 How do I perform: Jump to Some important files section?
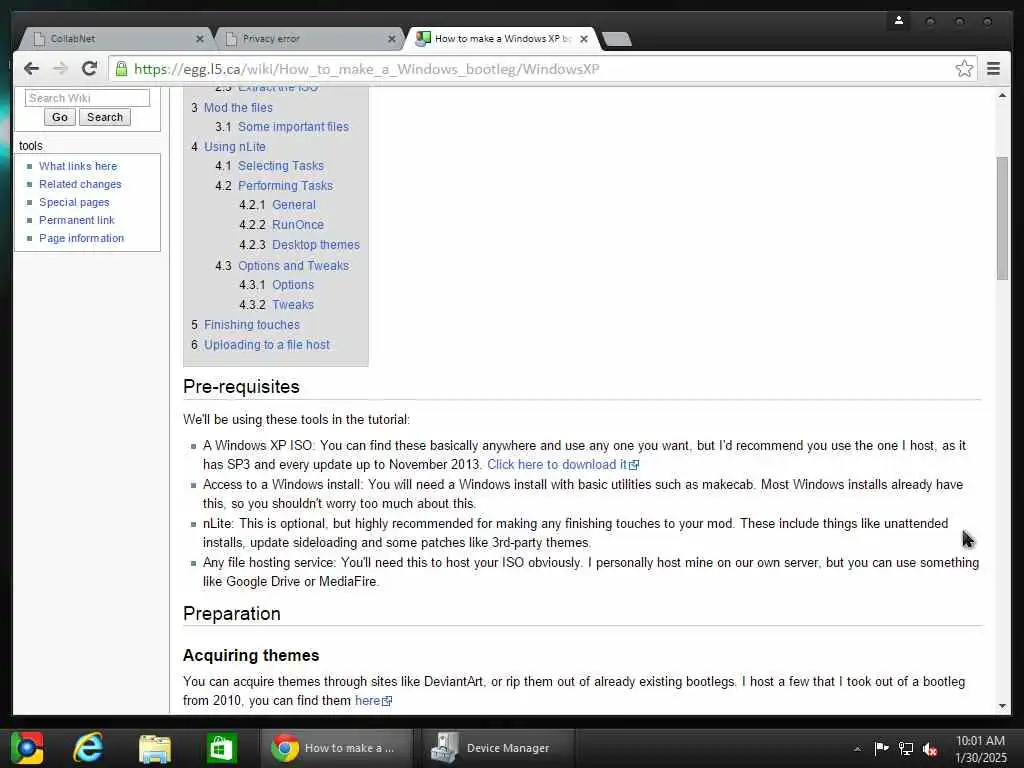[x=293, y=127]
